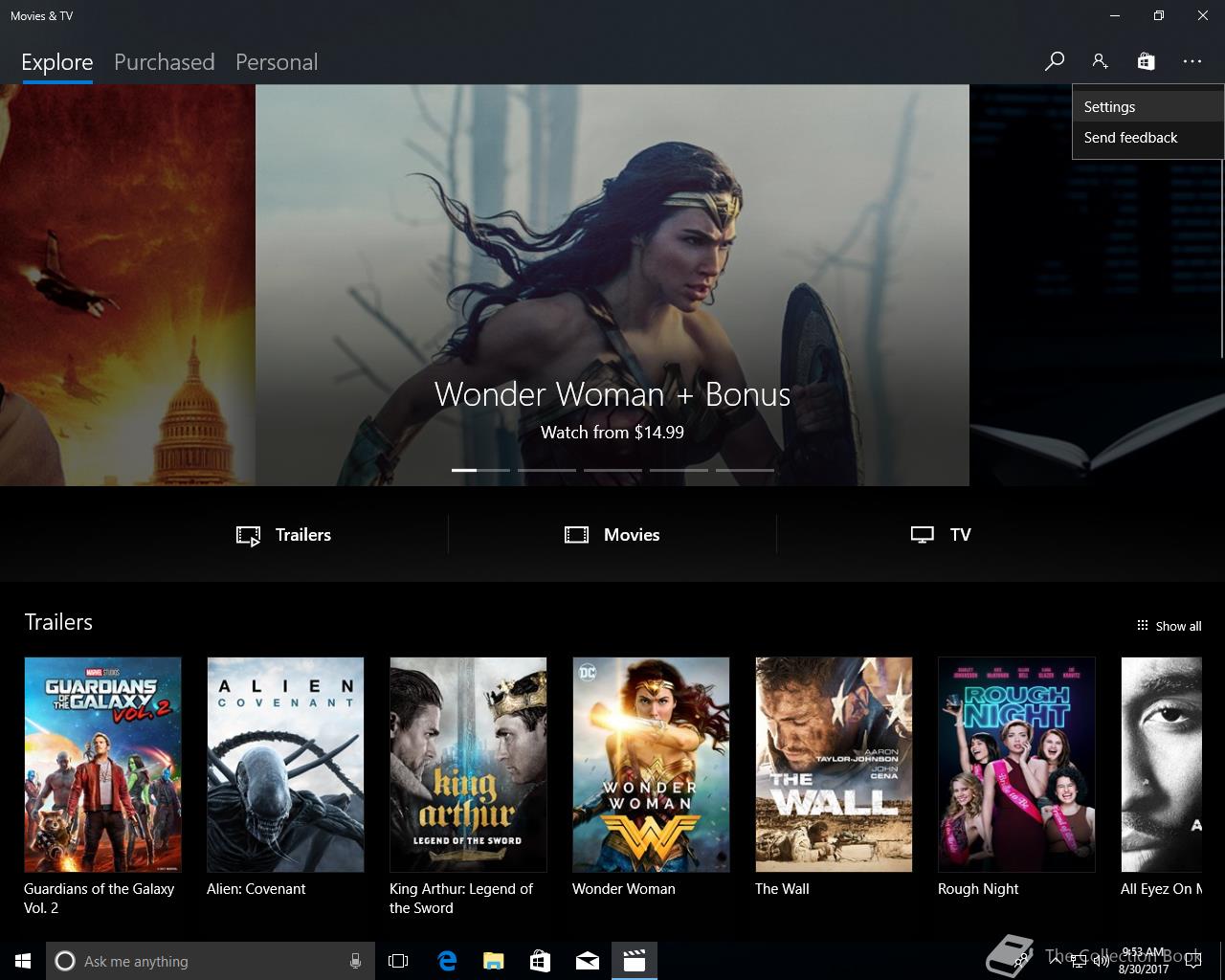The height and width of the screenshot is (980, 1225).
Task: Open the Personal tab
Action: click(277, 62)
